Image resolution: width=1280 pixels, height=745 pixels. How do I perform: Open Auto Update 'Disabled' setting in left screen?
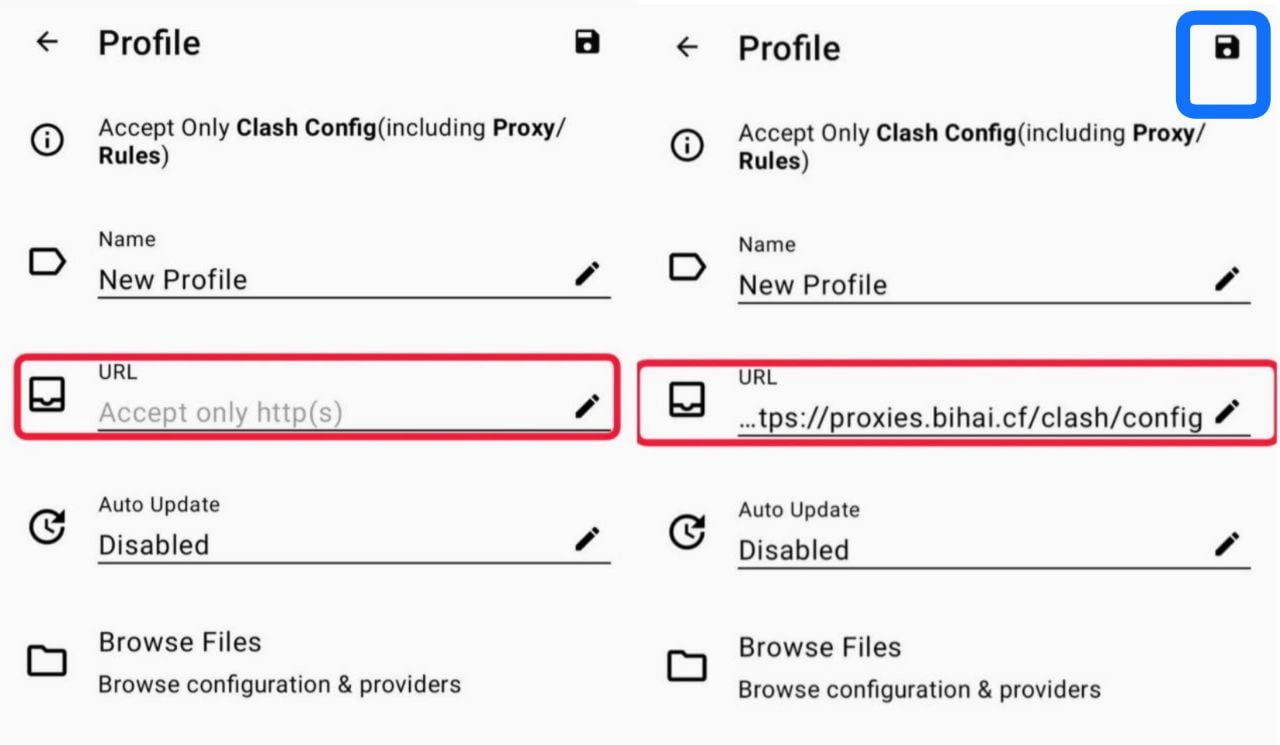330,545
